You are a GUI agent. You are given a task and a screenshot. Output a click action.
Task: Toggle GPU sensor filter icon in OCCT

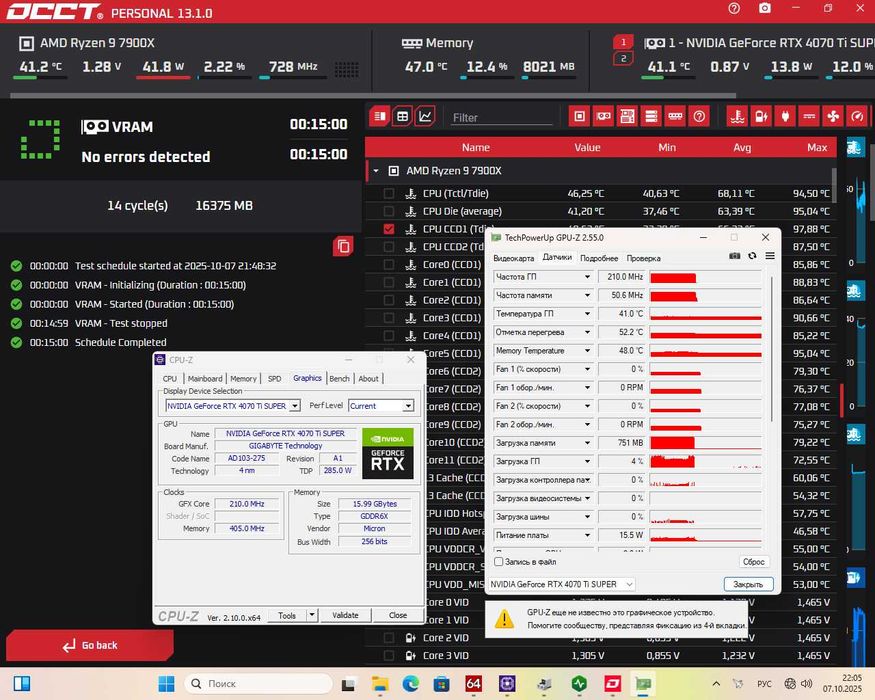603,116
